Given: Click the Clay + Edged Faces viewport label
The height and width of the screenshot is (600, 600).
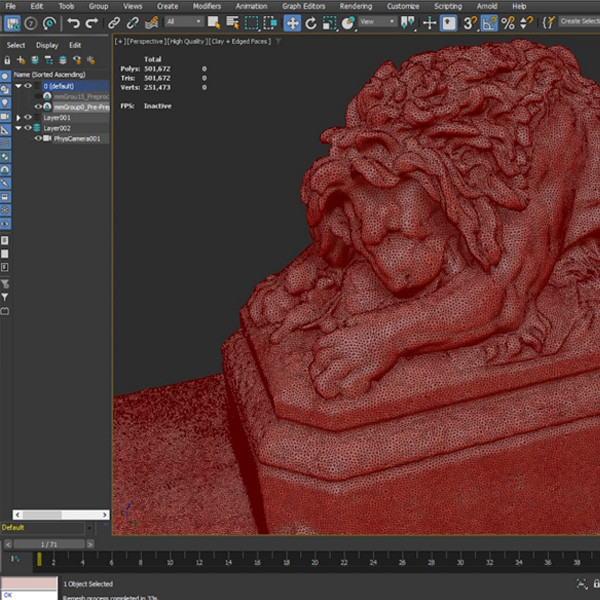Looking at the screenshot, I should coord(240,41).
